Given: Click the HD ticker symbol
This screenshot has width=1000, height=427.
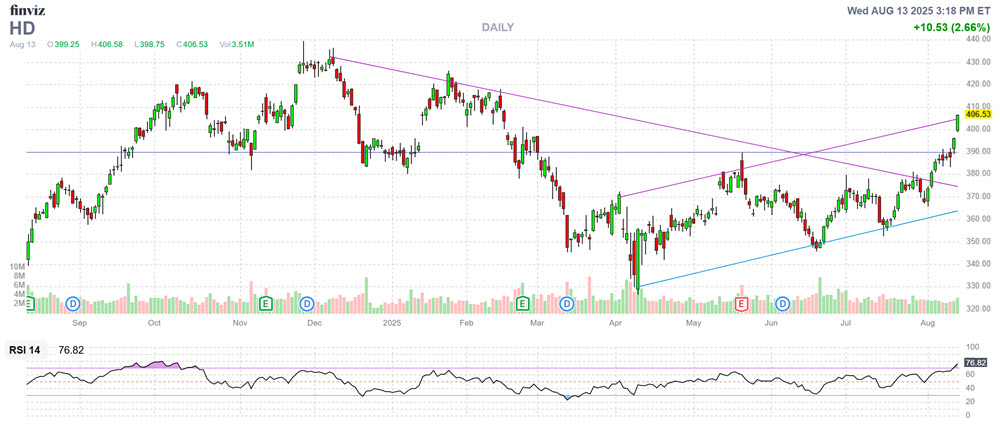Looking at the screenshot, I should tap(22, 28).
